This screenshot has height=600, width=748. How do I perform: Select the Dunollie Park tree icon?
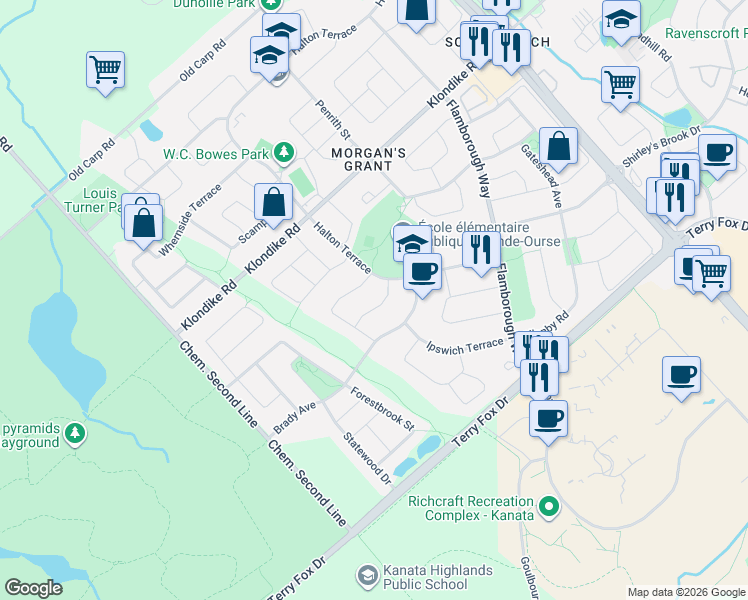pos(271,4)
